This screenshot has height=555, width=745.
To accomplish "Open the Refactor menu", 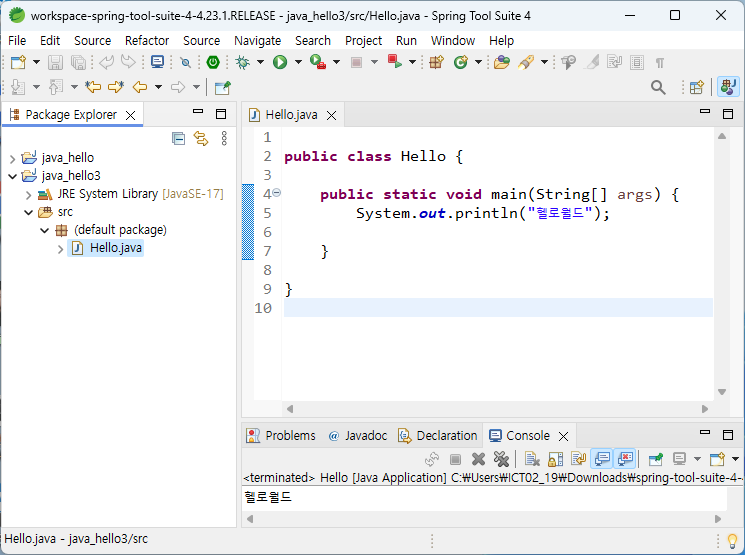I will click(147, 41).
